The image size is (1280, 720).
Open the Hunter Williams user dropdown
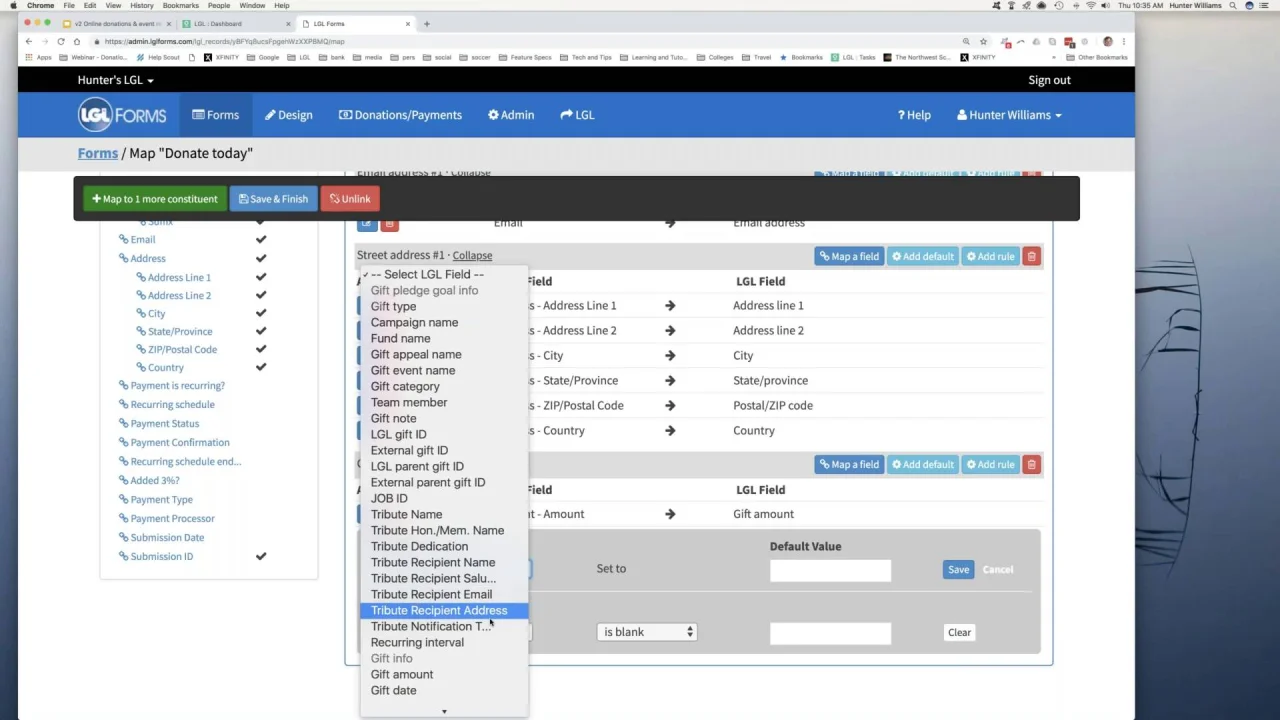point(1009,115)
